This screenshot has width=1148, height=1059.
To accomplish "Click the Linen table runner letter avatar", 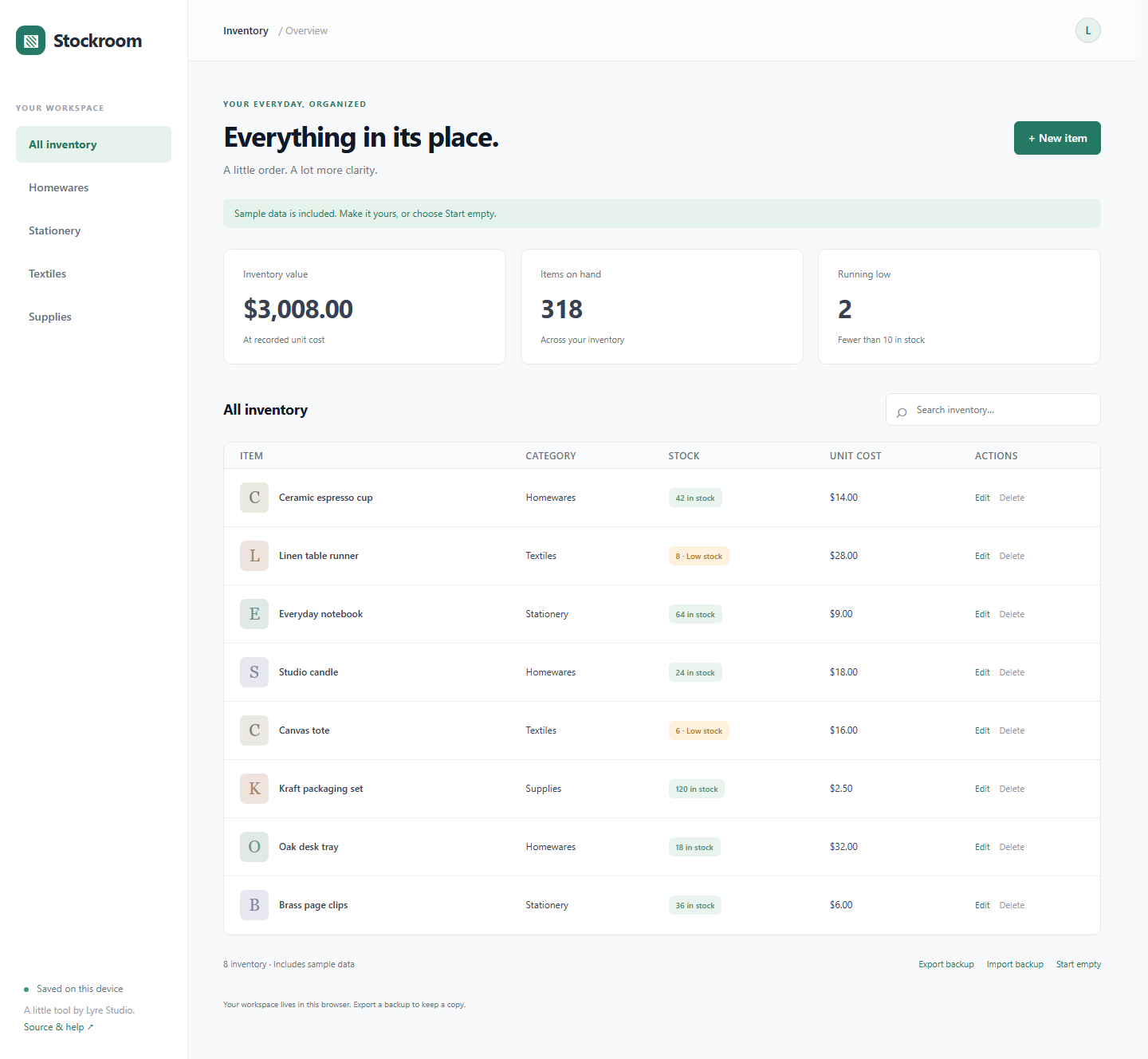I will pyautogui.click(x=254, y=556).
